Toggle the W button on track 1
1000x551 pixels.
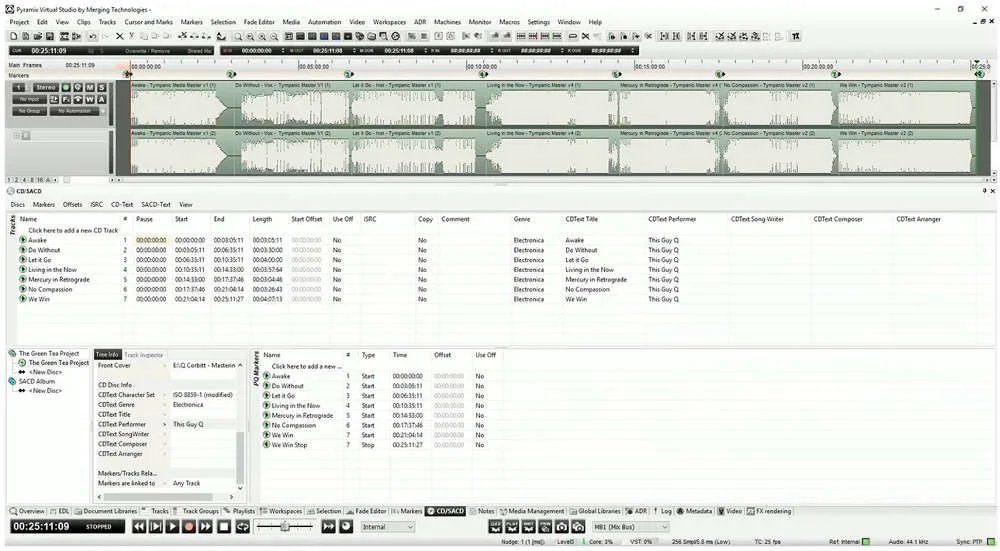90,99
